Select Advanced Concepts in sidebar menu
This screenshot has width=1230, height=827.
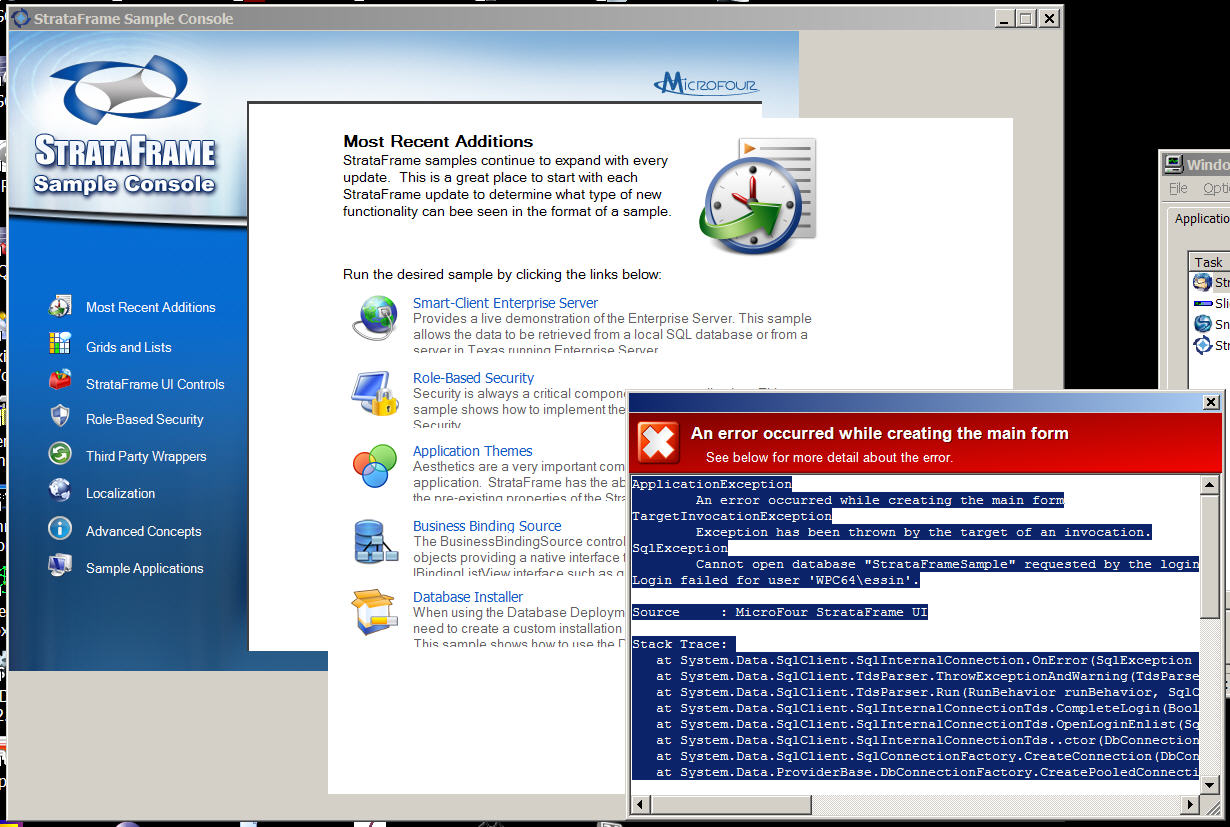[x=143, y=531]
